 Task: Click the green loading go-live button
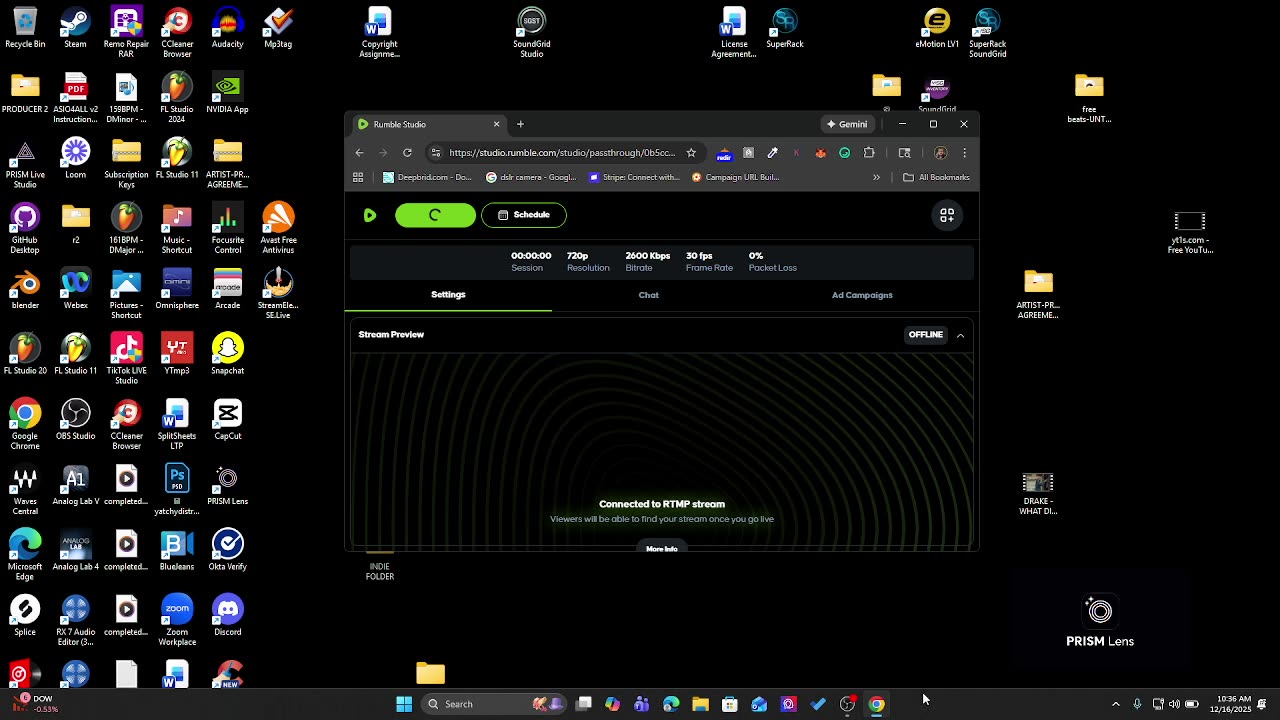click(x=435, y=215)
